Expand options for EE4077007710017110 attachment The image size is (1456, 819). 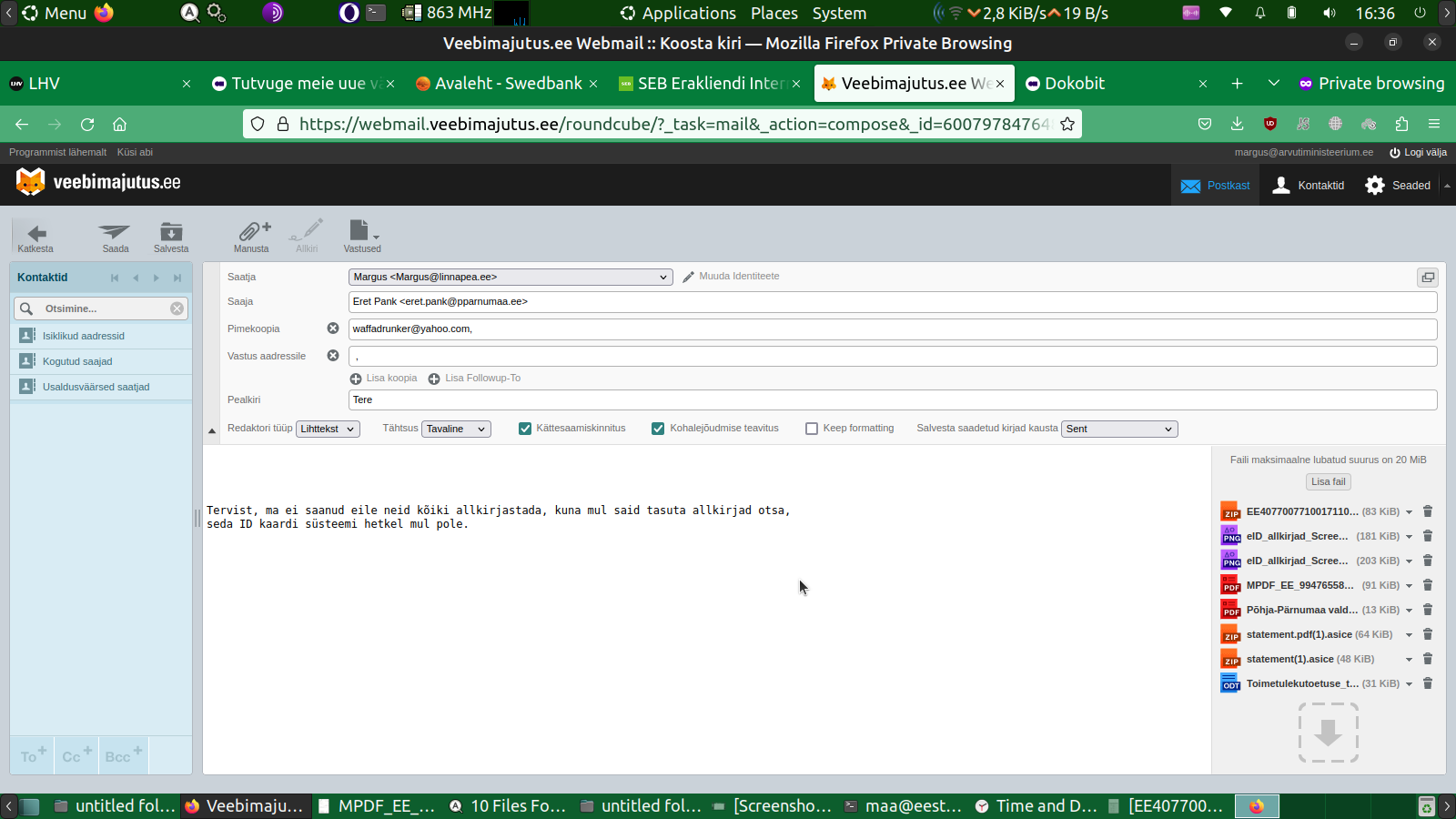[1410, 512]
